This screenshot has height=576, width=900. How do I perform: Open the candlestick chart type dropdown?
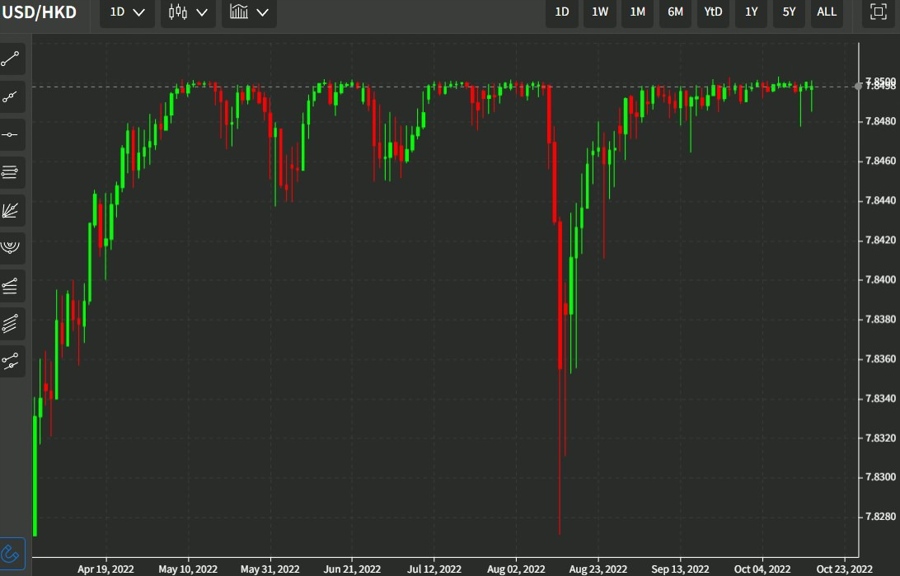coord(188,12)
